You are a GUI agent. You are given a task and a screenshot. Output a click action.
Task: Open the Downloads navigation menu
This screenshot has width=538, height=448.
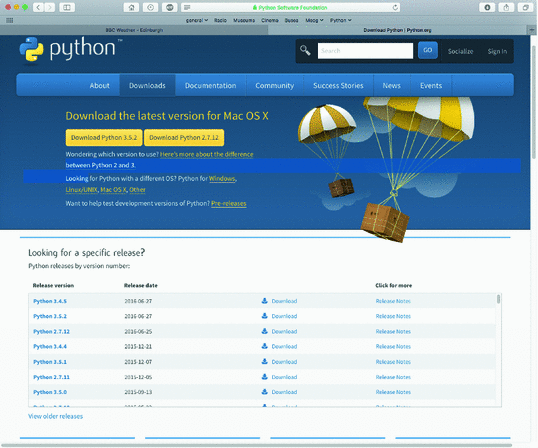(147, 85)
